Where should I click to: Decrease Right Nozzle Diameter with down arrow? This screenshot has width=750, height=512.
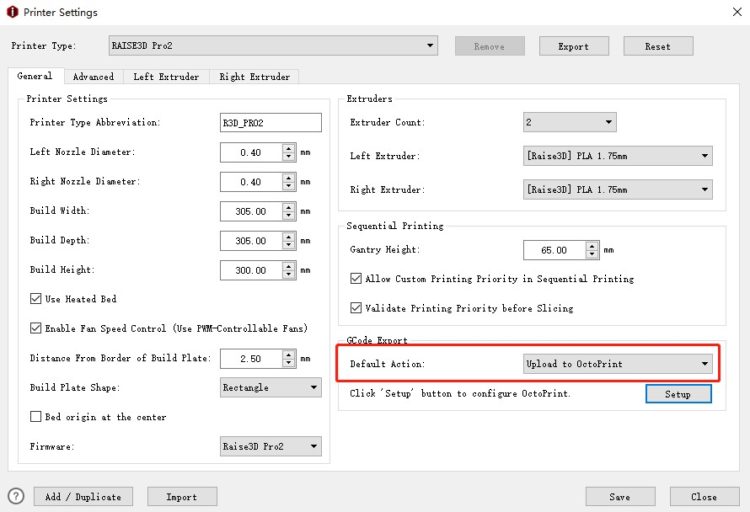tap(289, 187)
